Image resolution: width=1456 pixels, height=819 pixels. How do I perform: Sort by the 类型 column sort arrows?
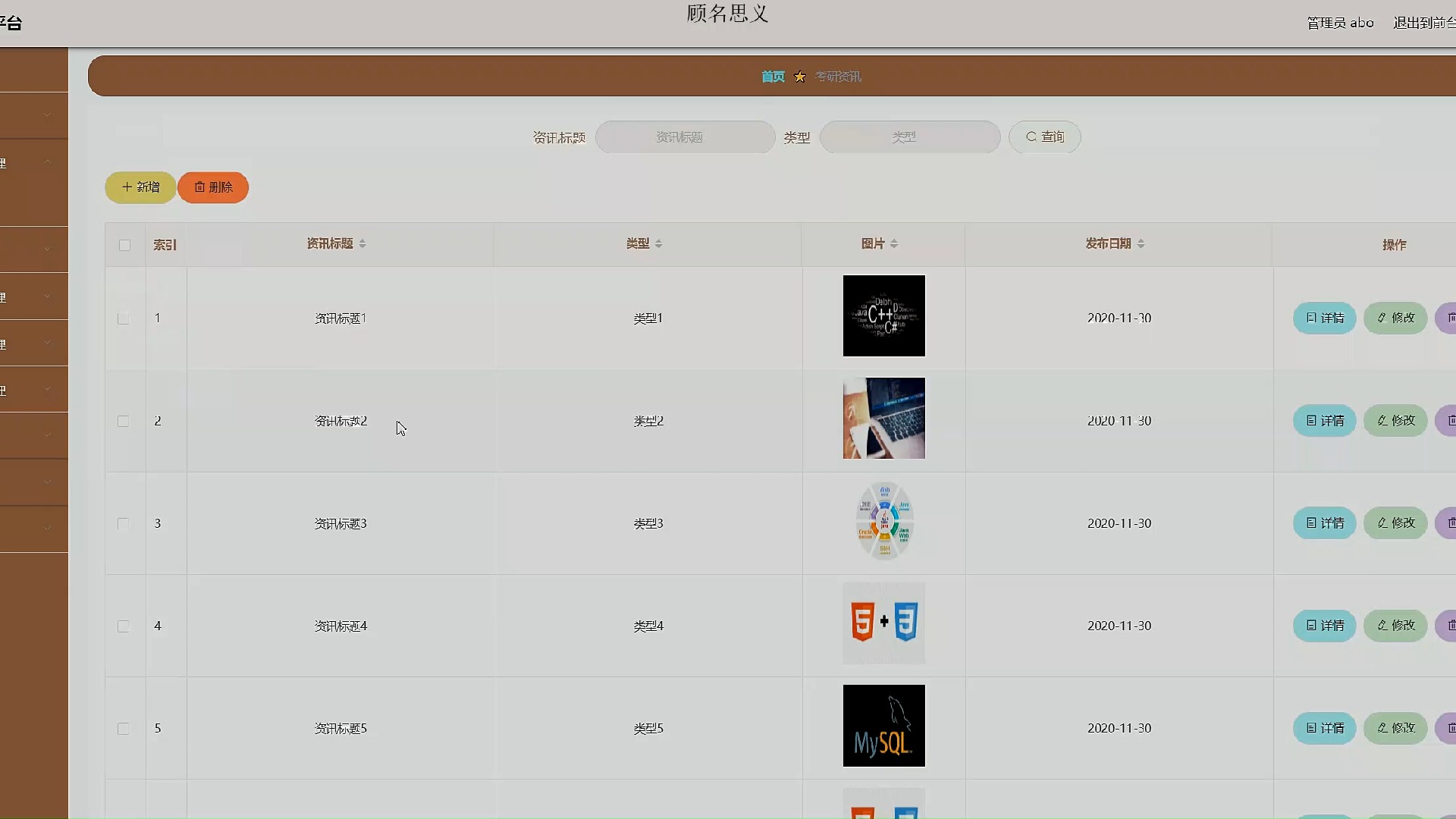(658, 243)
